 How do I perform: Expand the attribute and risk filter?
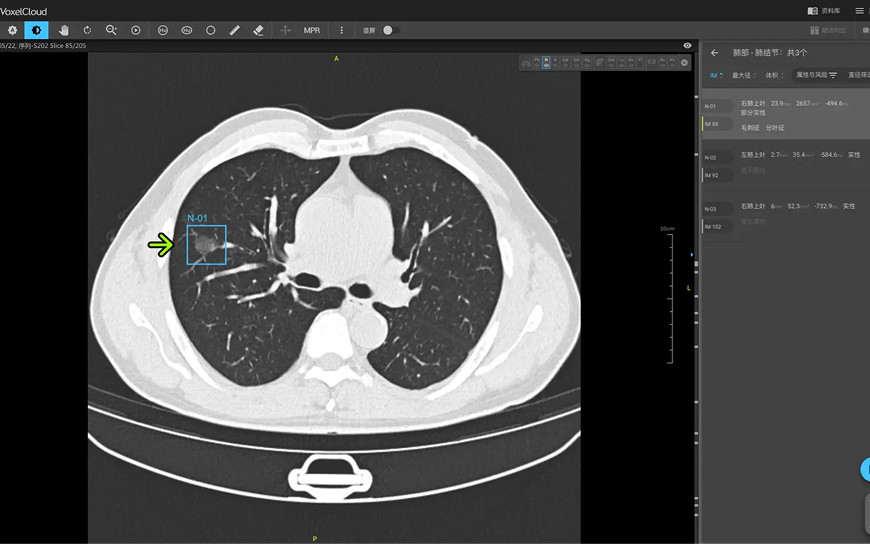[x=817, y=75]
